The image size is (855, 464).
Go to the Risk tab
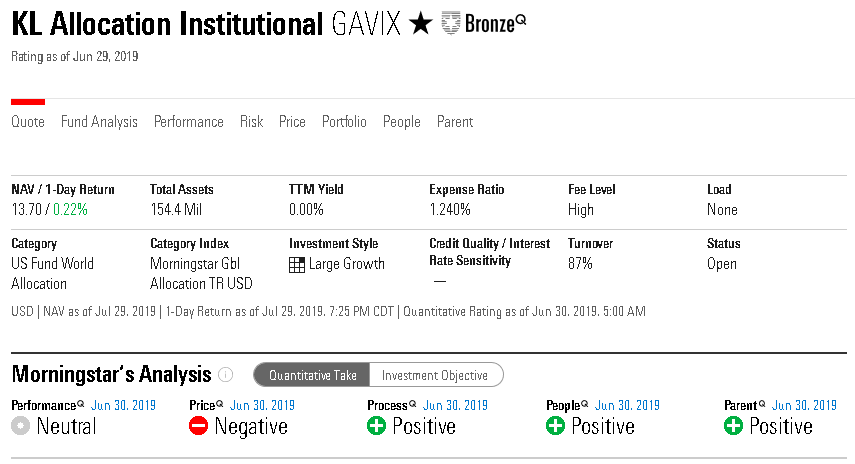251,122
